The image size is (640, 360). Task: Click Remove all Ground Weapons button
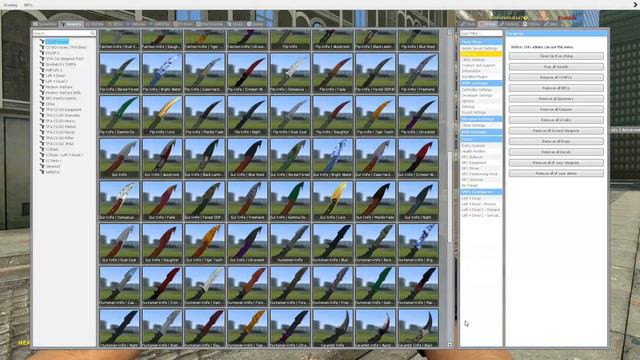pyautogui.click(x=556, y=131)
